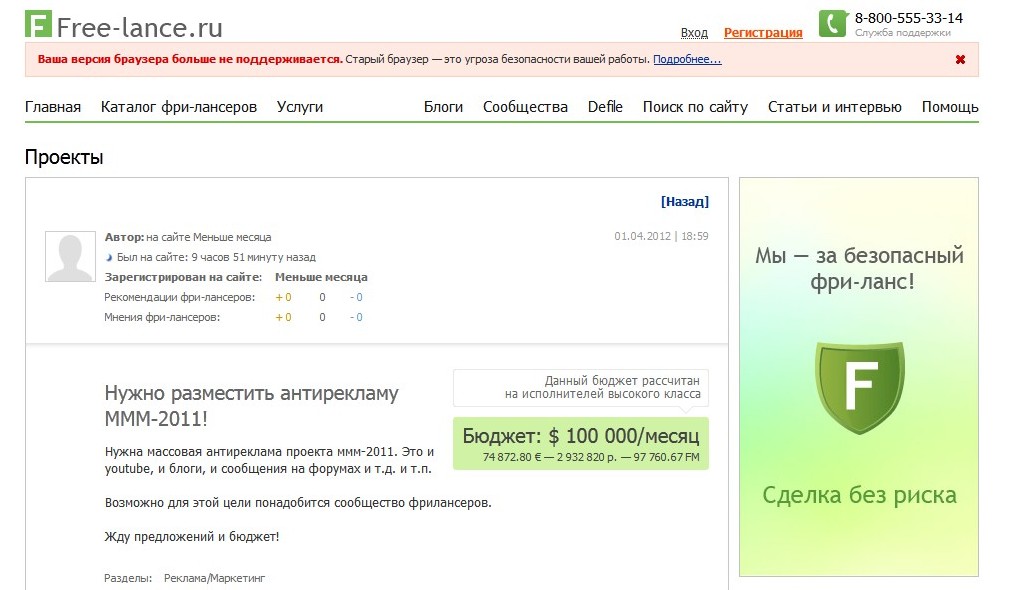Image resolution: width=1015 pixels, height=590 pixels.
Task: Open the Реклама/Маркетинг category link
Action: click(215, 578)
